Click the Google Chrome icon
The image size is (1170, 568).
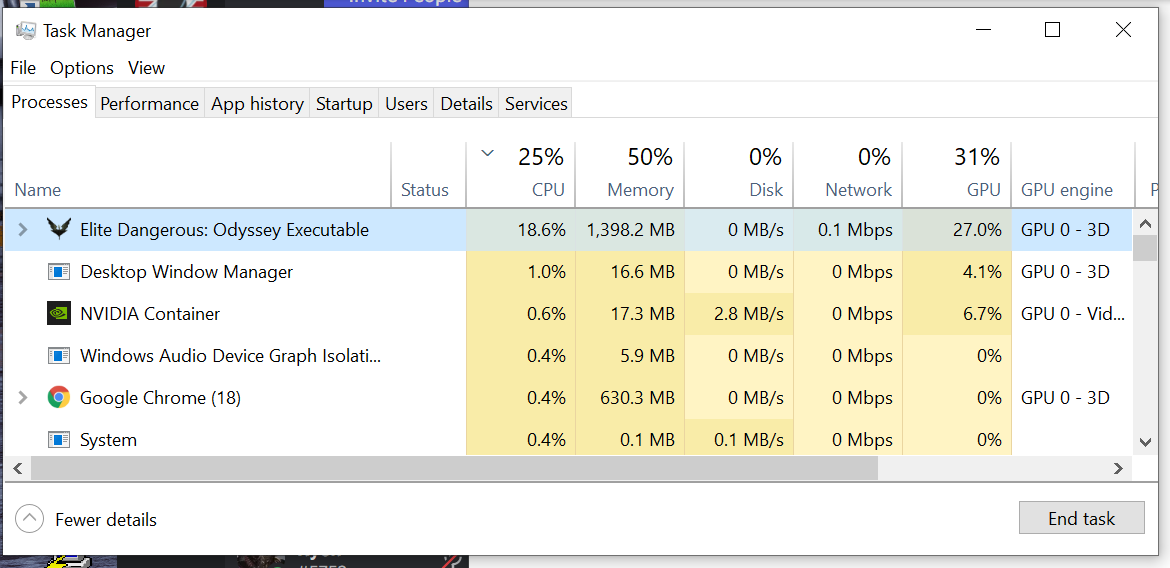click(x=58, y=397)
